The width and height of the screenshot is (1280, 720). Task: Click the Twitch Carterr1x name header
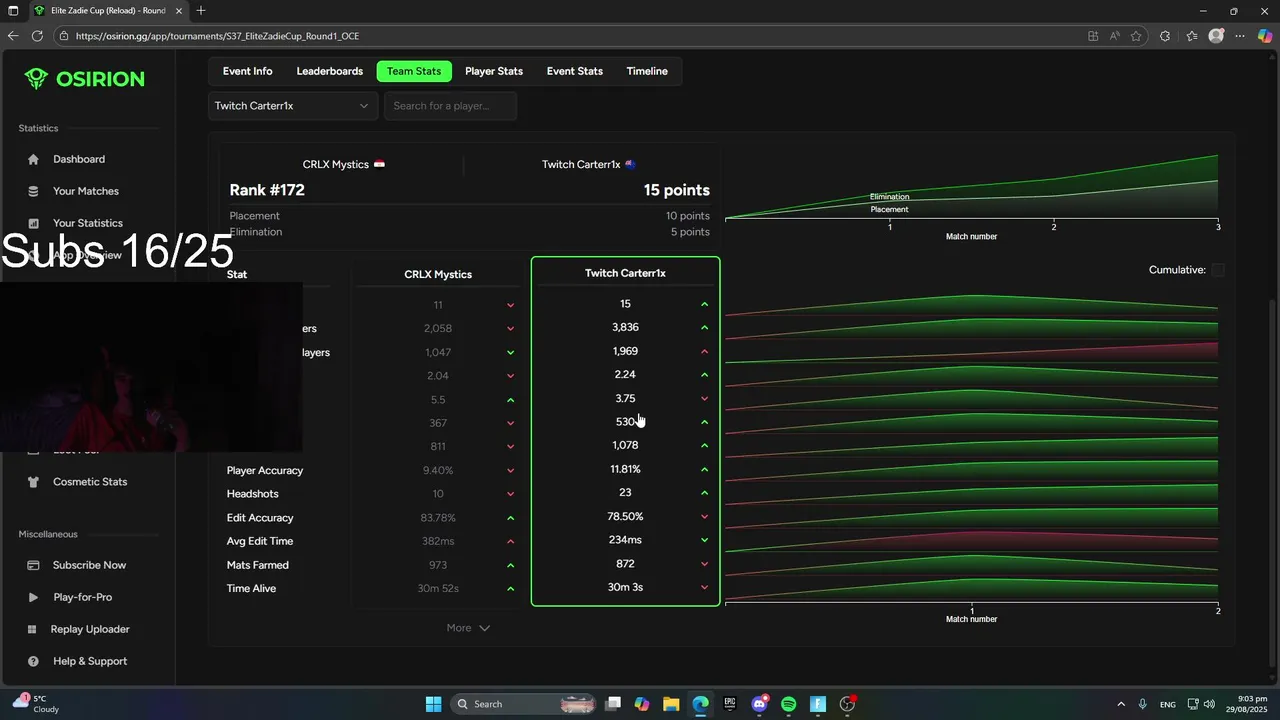(x=581, y=164)
